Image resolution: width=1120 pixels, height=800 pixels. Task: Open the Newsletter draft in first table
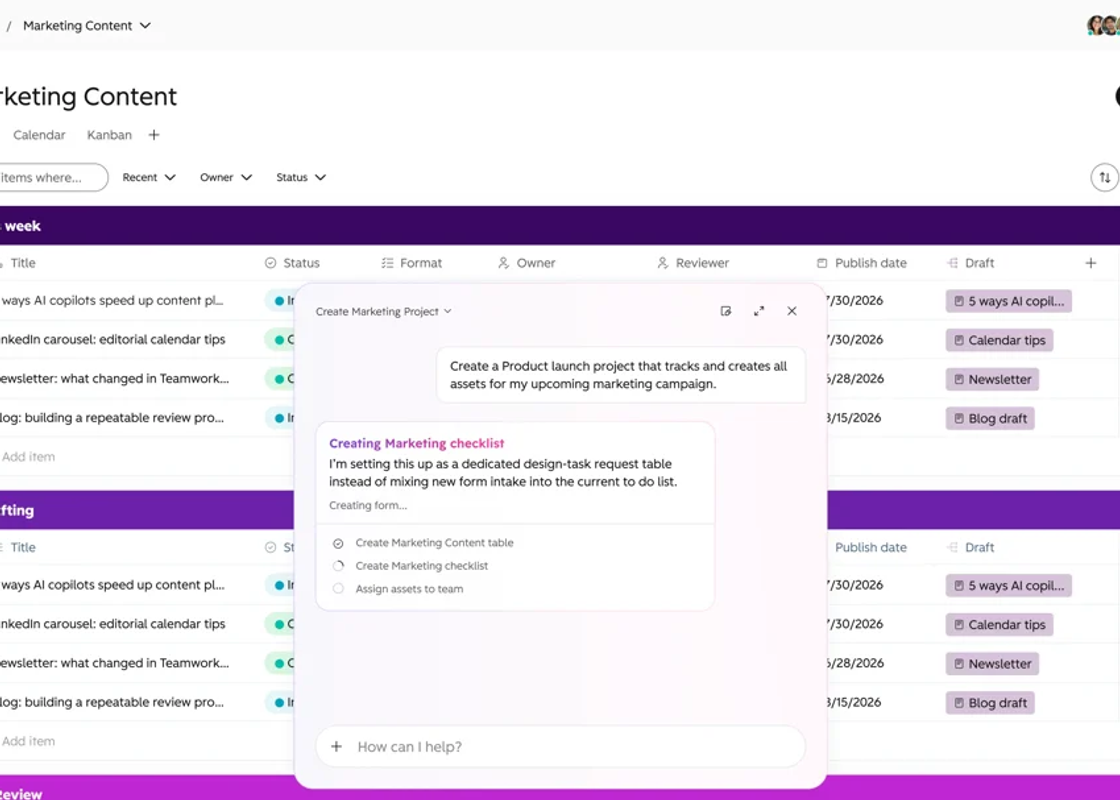pos(992,379)
